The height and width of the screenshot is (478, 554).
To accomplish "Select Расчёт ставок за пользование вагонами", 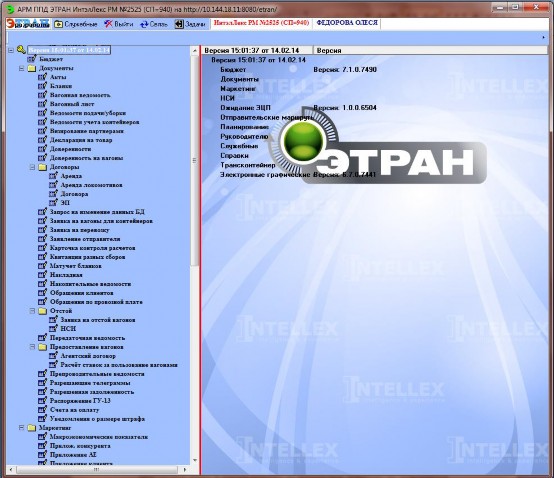I will pos(119,365).
